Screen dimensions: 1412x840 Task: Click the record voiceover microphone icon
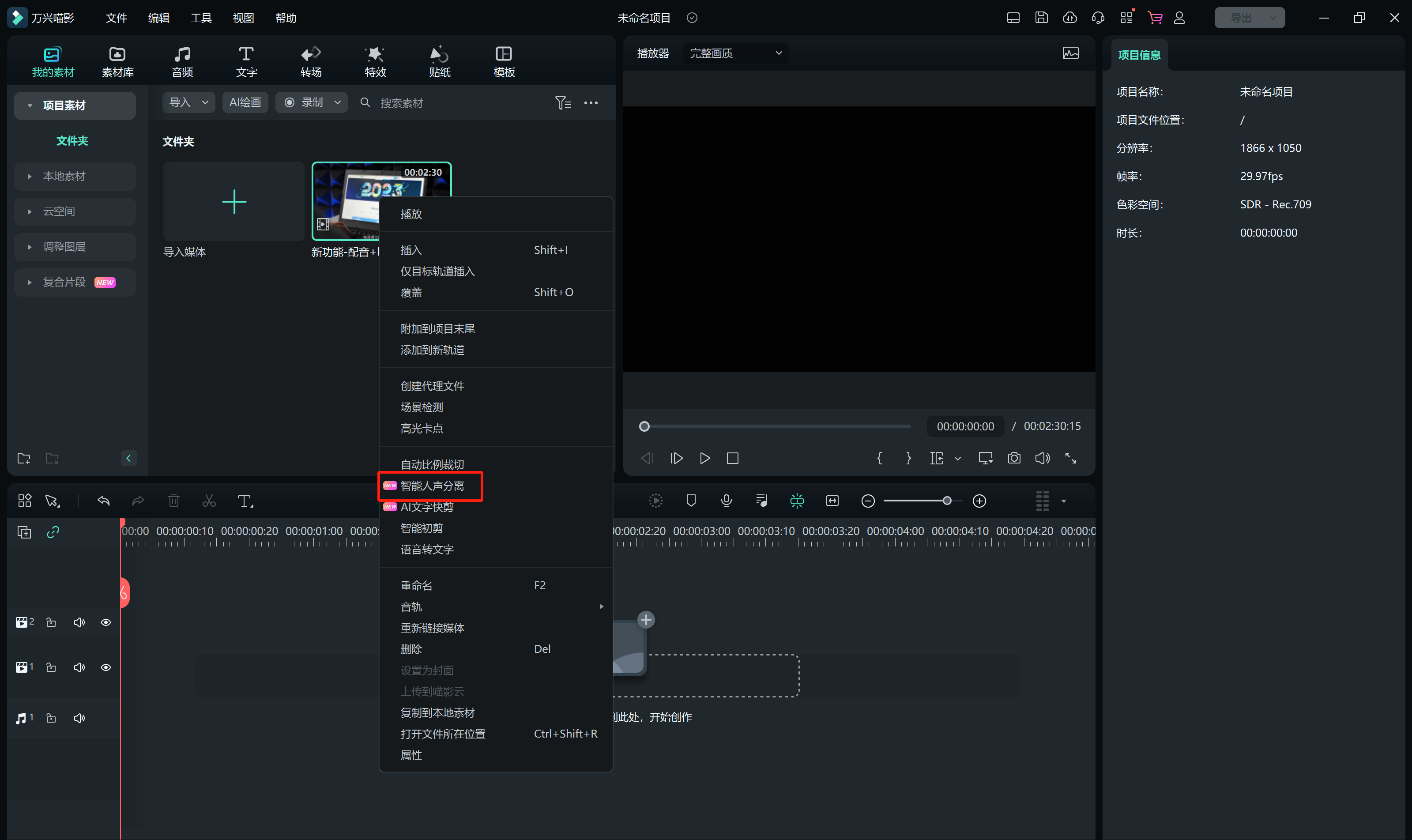coord(726,501)
